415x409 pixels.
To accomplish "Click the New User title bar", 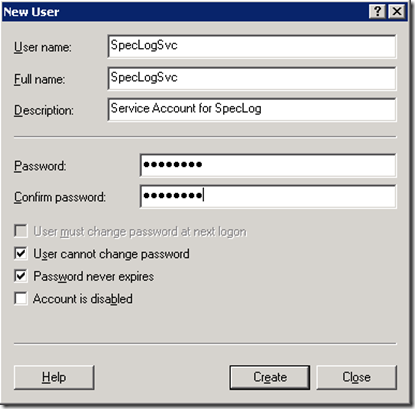I will (185, 12).
